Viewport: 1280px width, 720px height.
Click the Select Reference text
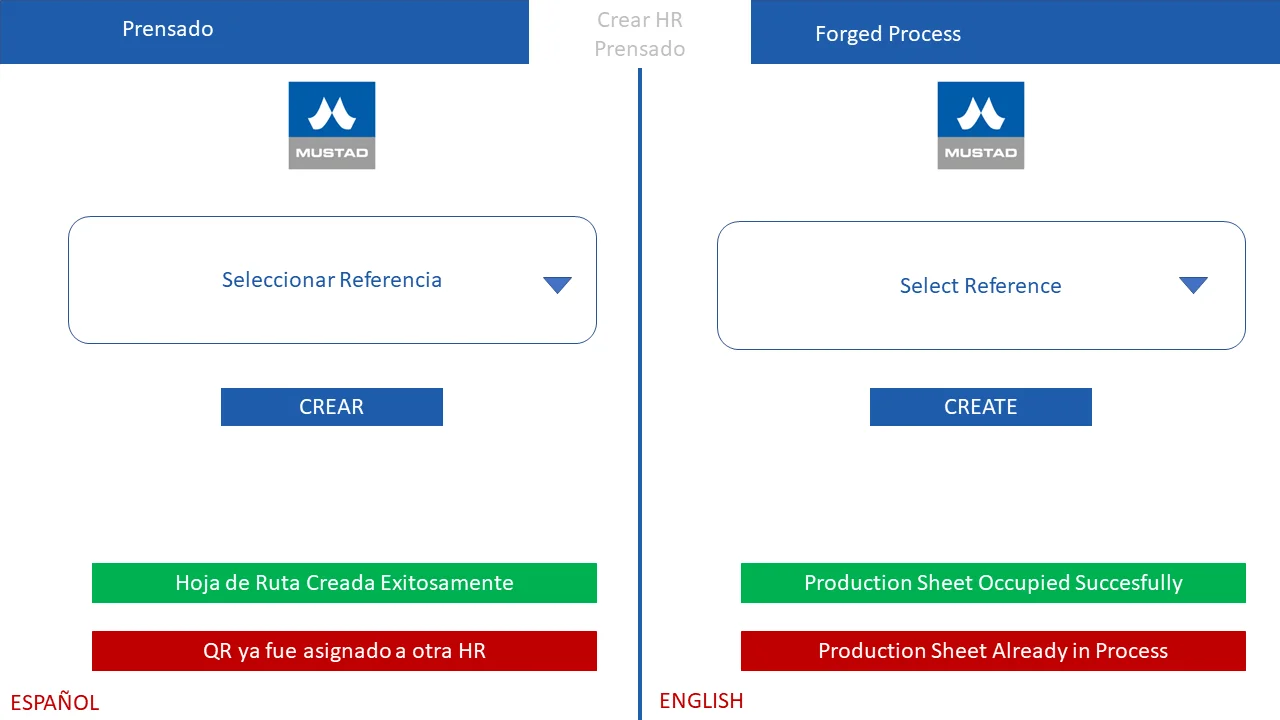pyautogui.click(x=980, y=286)
